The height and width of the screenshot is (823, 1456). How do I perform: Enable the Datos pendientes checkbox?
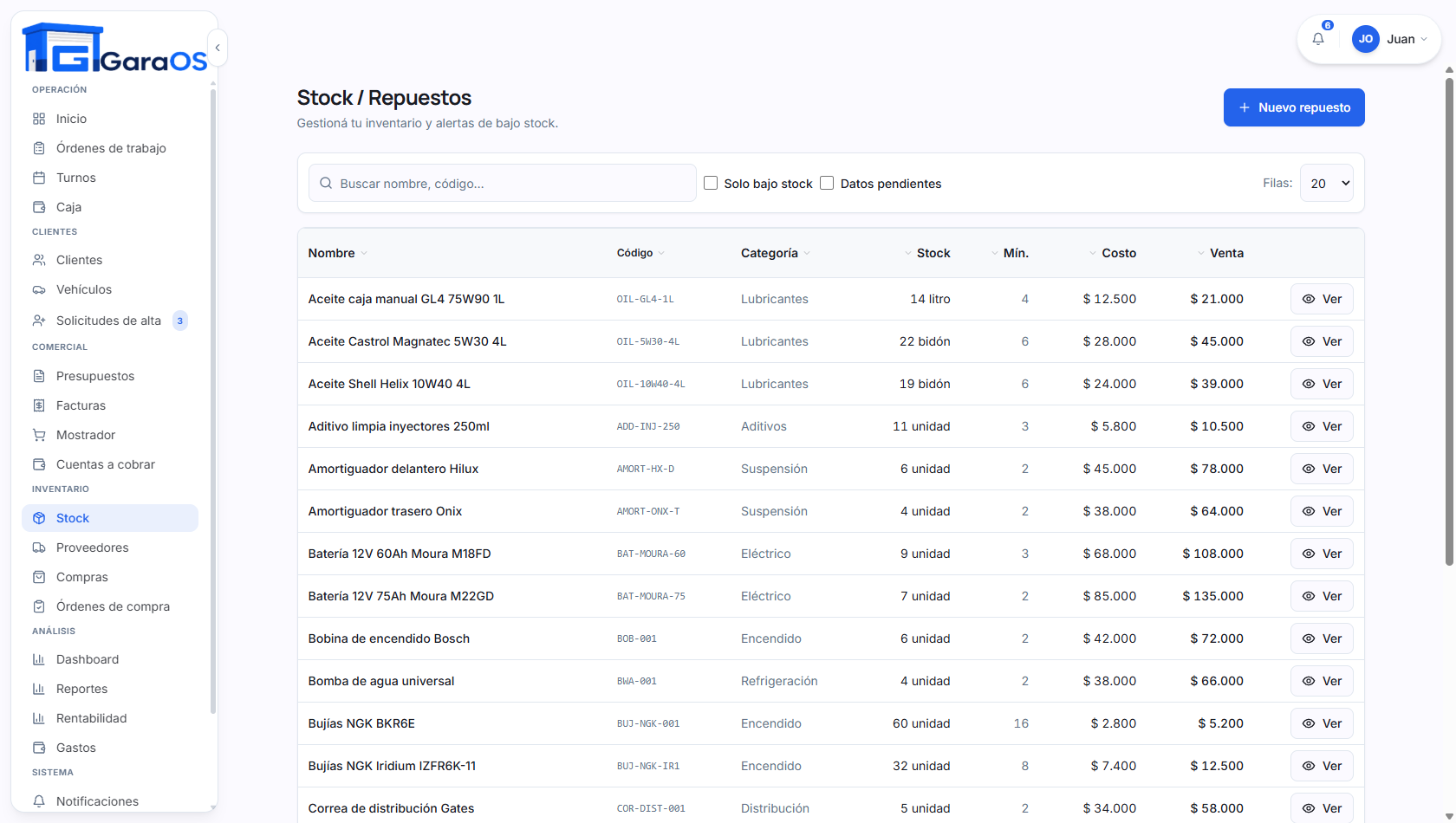tap(827, 183)
